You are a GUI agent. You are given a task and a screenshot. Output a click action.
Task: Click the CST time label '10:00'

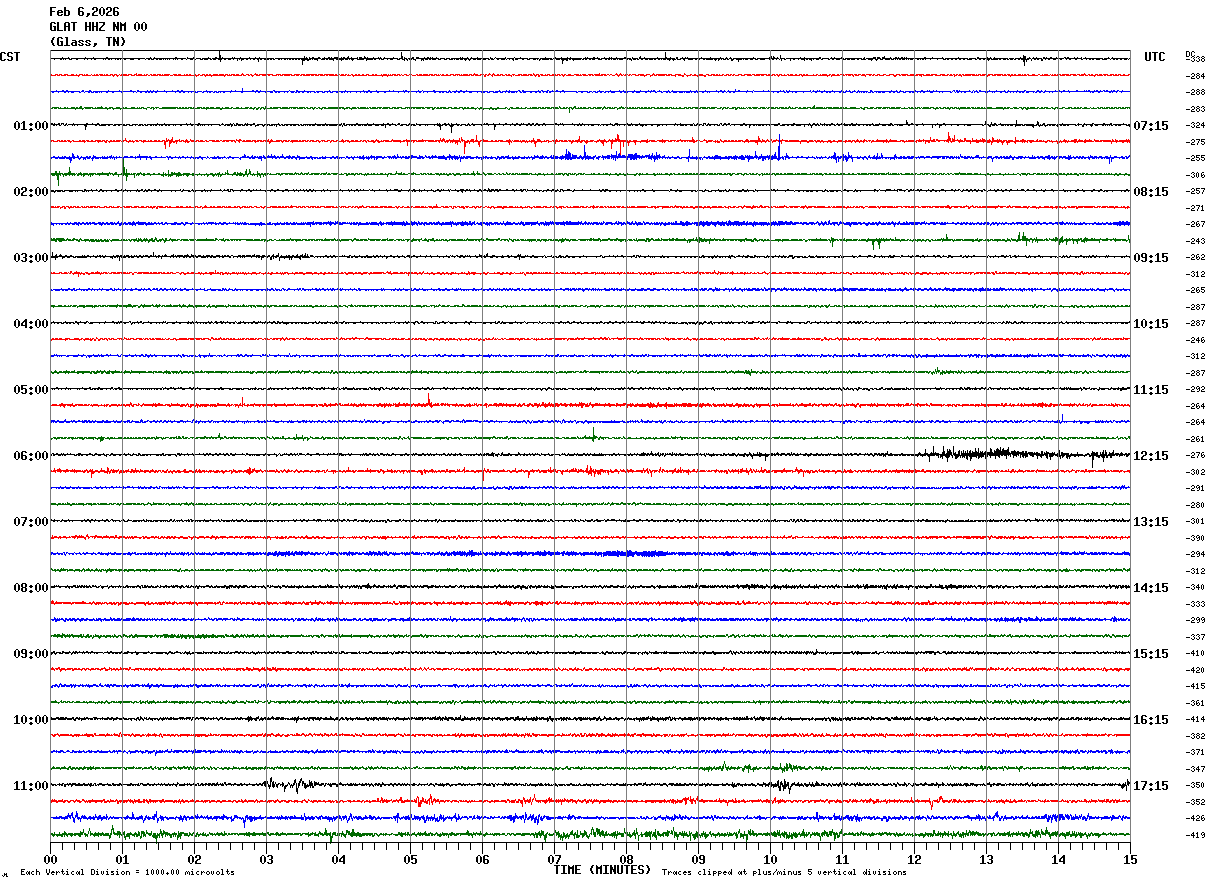[x=31, y=720]
